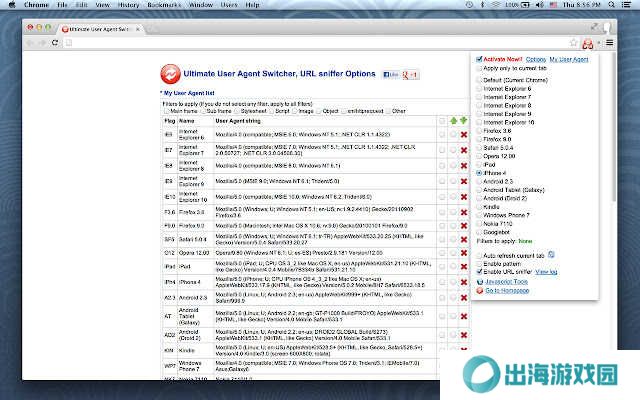Click the View log link
This screenshot has height=400, width=640.
coord(546,272)
